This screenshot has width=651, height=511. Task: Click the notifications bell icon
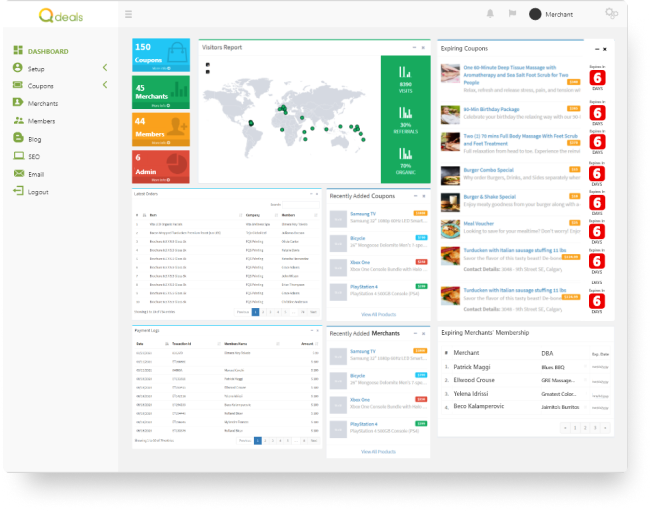coord(490,14)
